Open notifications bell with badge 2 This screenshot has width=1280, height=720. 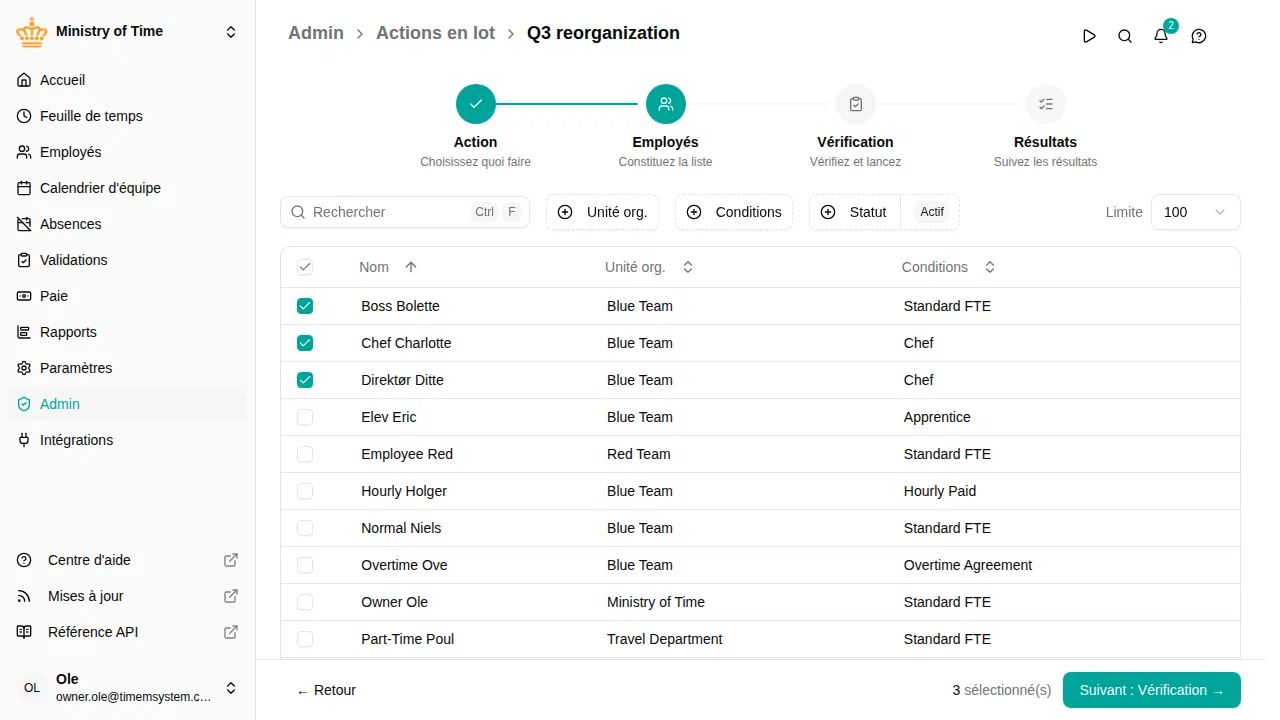1161,36
